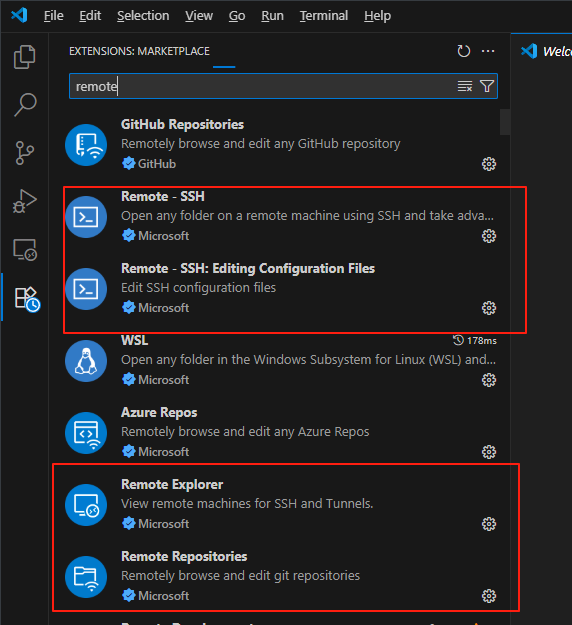
Task: Select the GitHub Repositories extension title
Action: tap(182, 124)
